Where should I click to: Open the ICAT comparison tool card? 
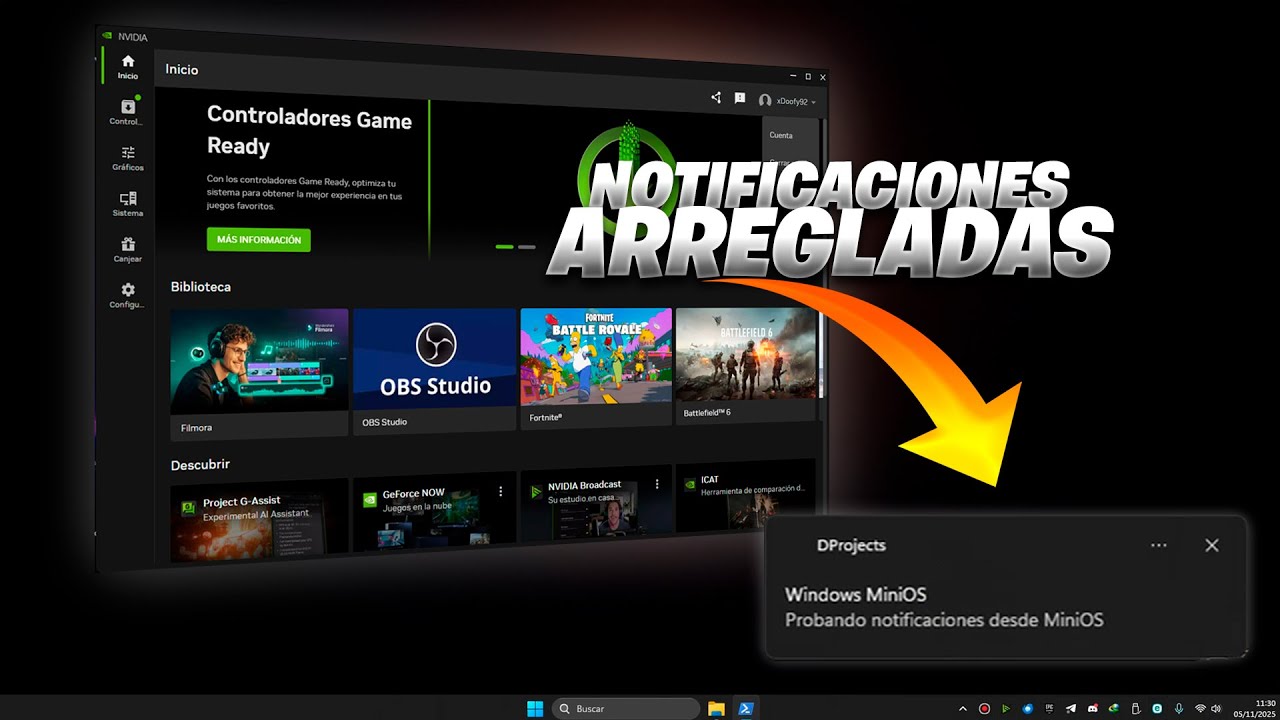[x=746, y=498]
